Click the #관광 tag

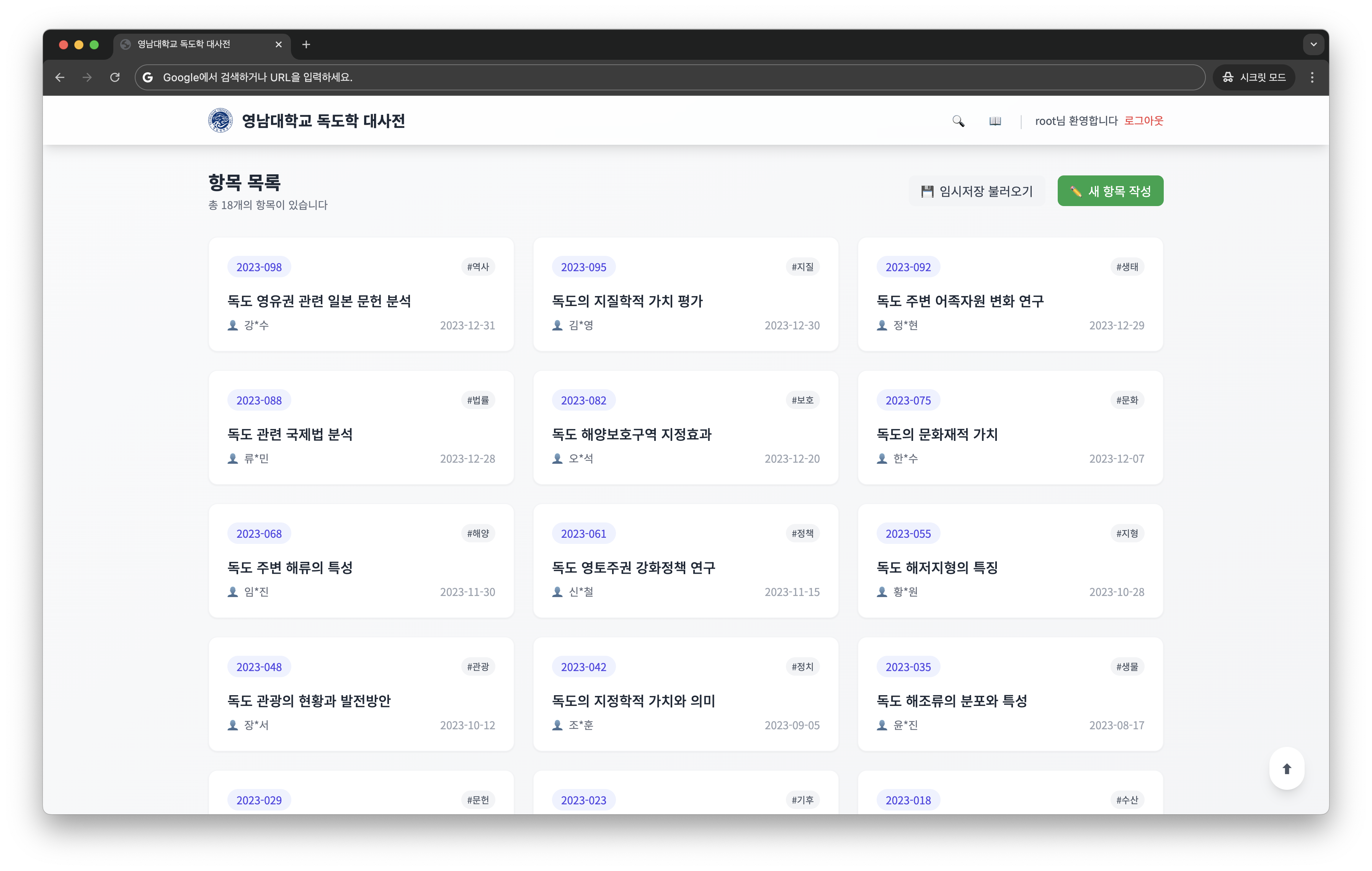coord(477,667)
